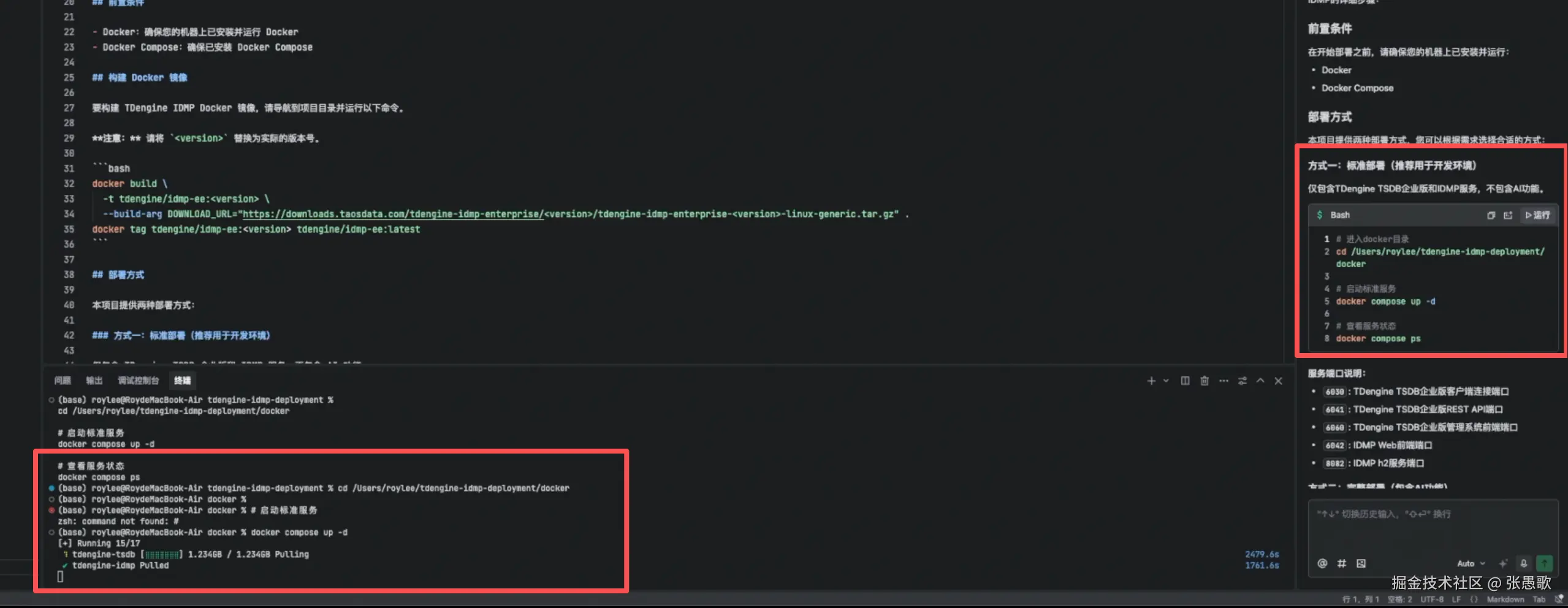
Task: Maximize panel with the up chevron
Action: click(x=1260, y=381)
